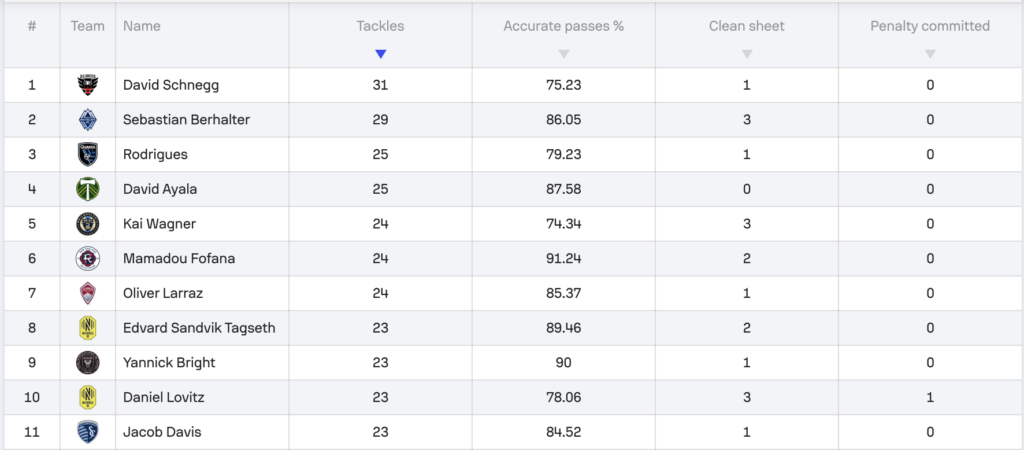Open the New England Revolution crest by Mamadou Fofana
The height and width of the screenshot is (450, 1024).
pos(88,259)
